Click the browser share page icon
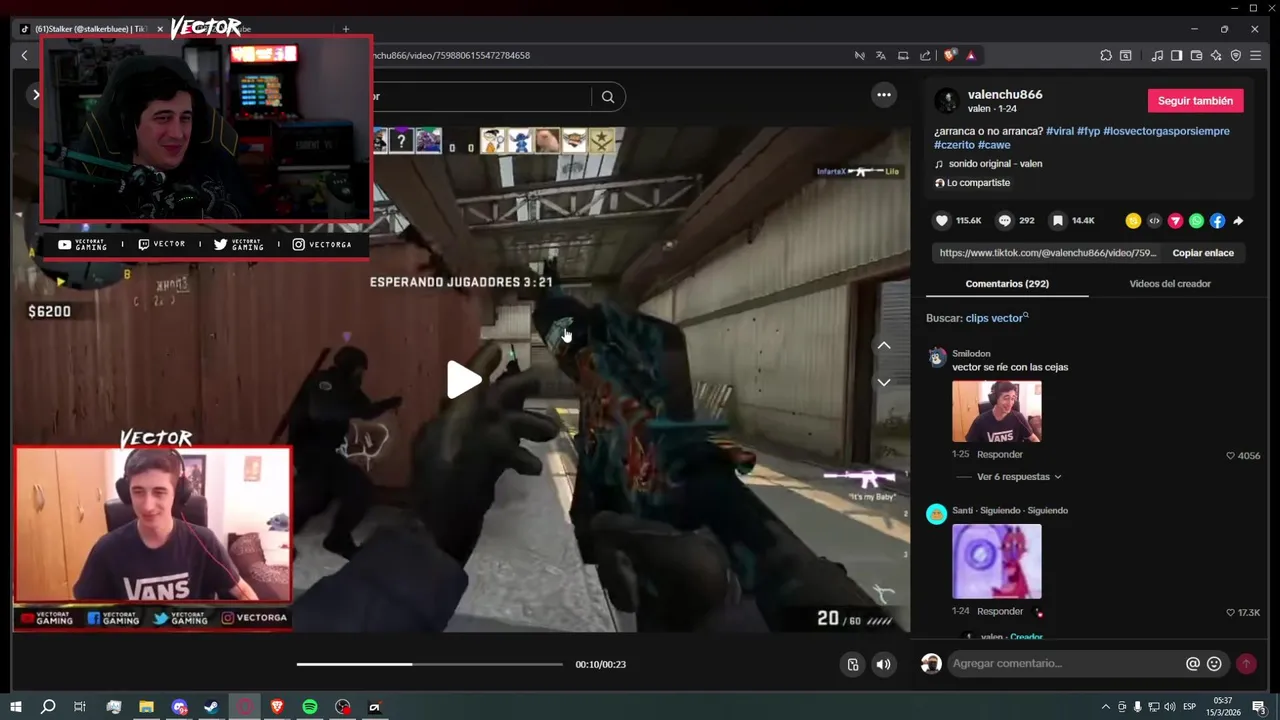The width and height of the screenshot is (1280, 720). (x=925, y=56)
